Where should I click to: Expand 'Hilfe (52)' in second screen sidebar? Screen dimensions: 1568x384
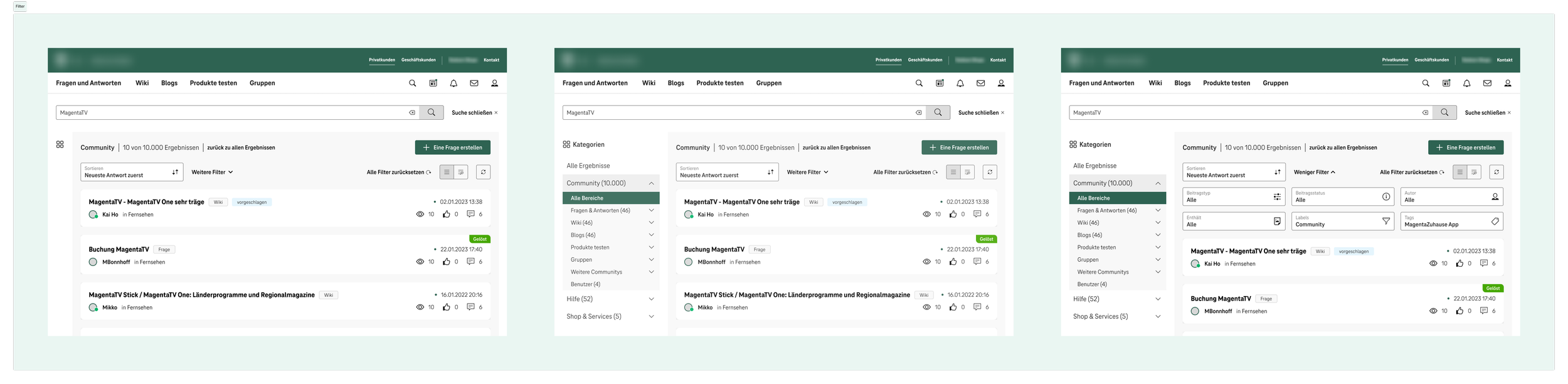[x=611, y=299]
